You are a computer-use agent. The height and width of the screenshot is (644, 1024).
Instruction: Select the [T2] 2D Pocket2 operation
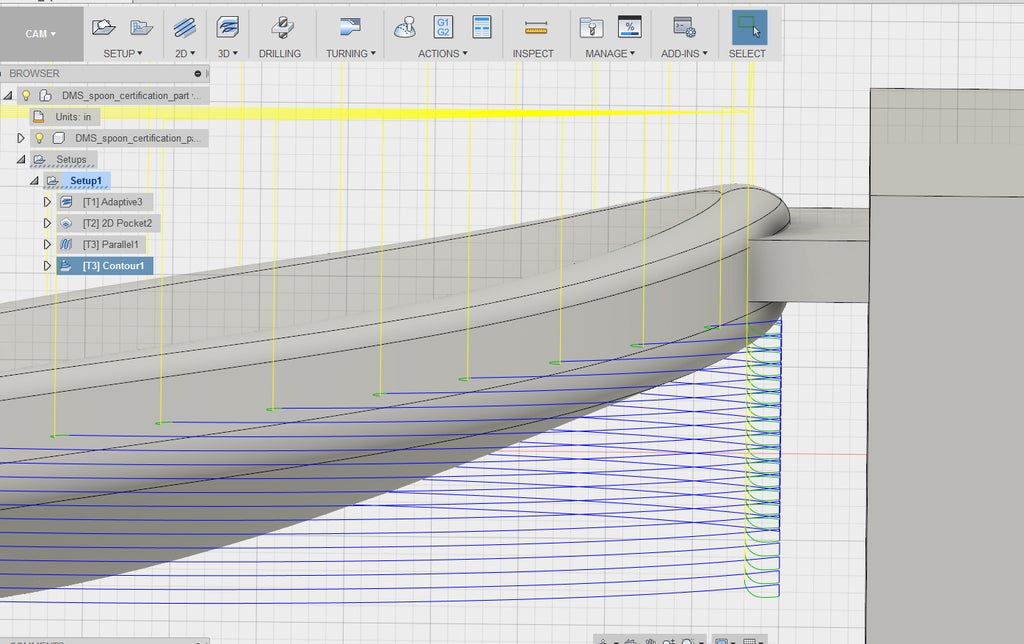point(116,223)
